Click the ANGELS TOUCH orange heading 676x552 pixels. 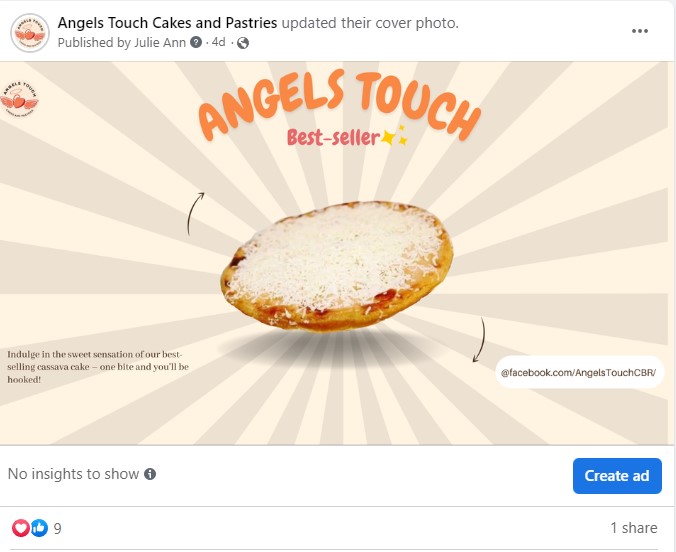(338, 103)
